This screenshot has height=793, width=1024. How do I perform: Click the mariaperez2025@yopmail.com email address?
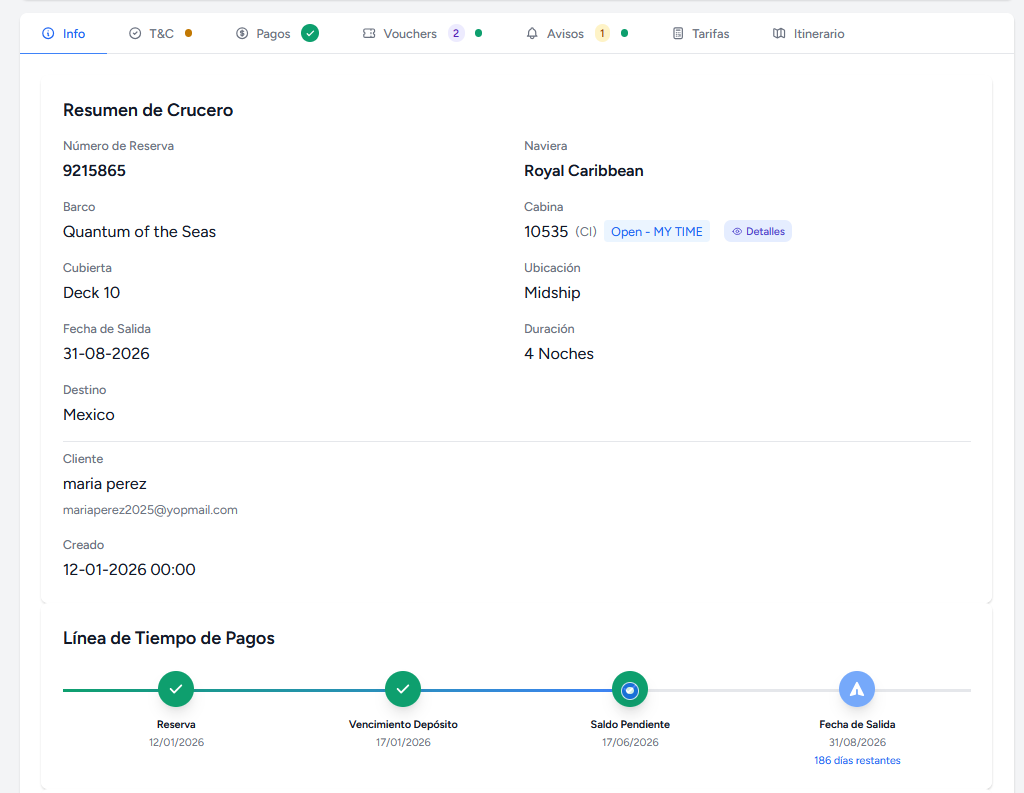[150, 510]
